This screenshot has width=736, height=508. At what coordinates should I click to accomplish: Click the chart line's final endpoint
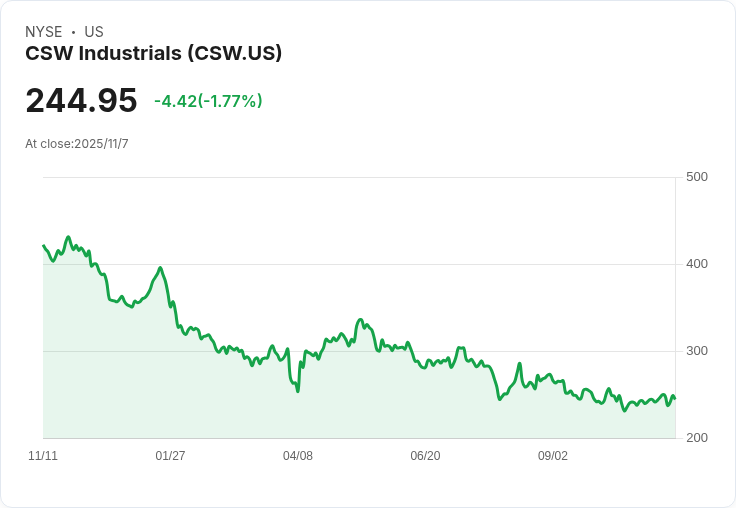[675, 399]
